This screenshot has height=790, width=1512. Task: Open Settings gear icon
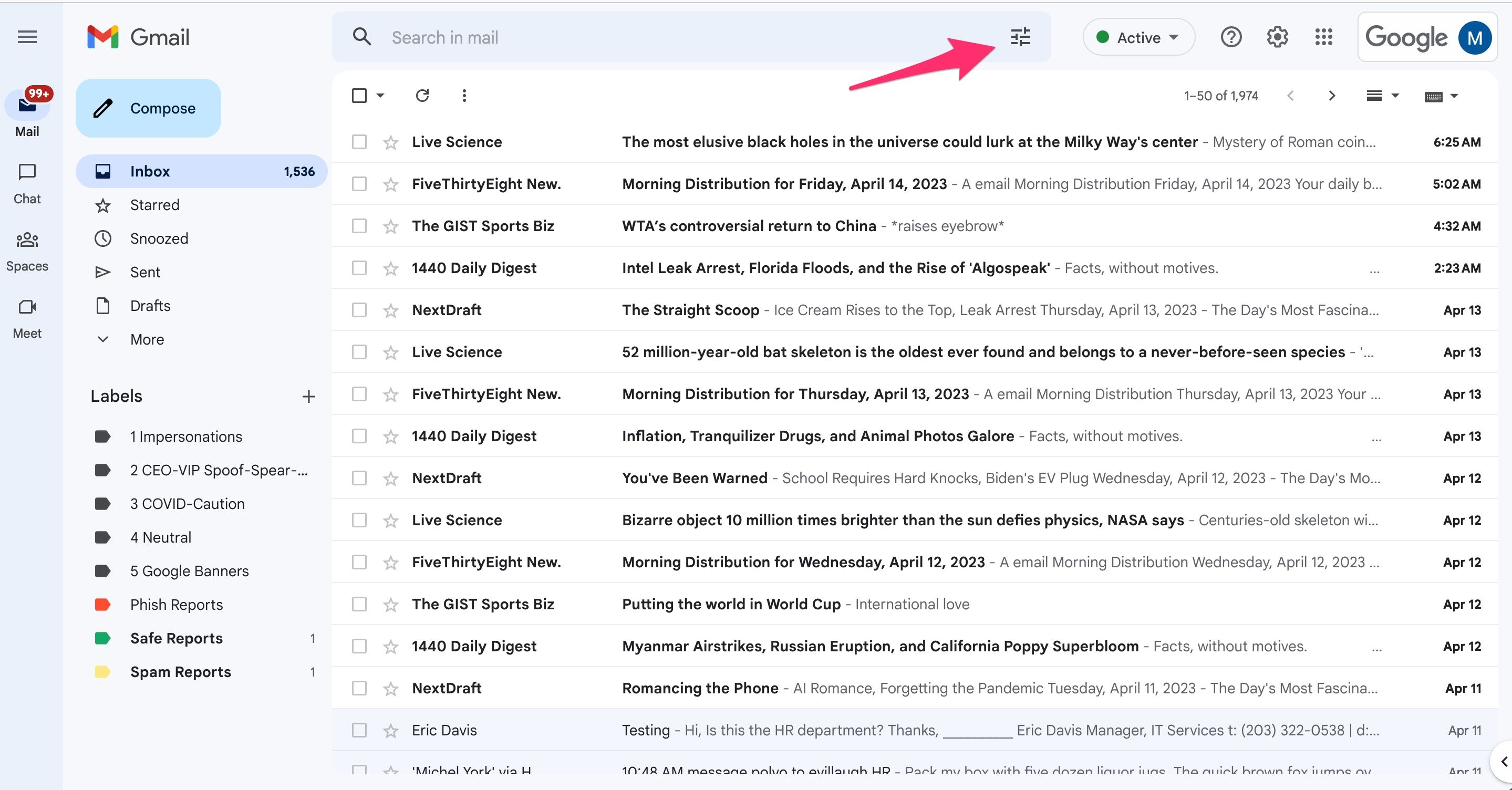click(1277, 37)
